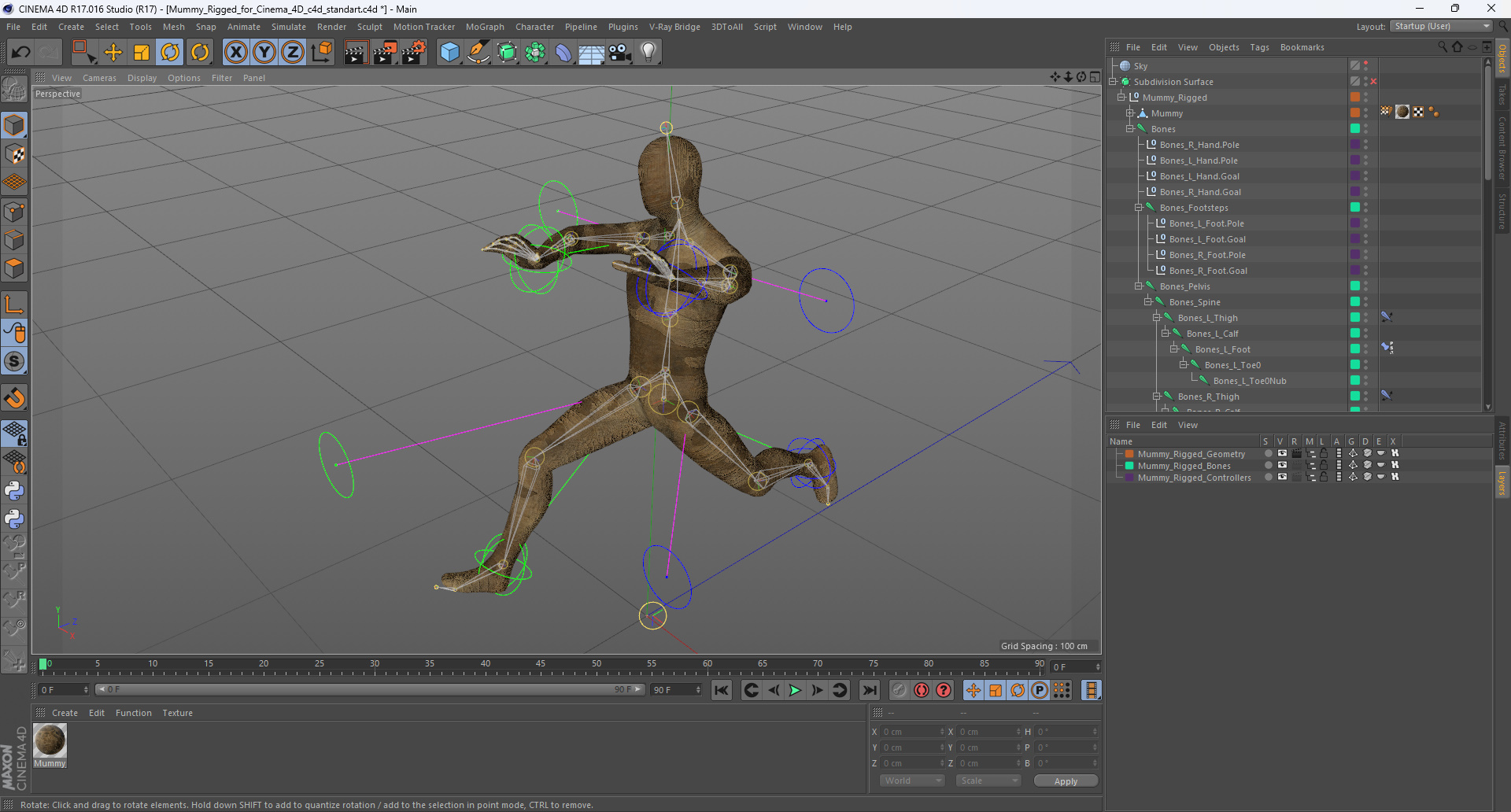Screen dimensions: 1511x812
Task: Play the animation forward
Action: point(795,690)
